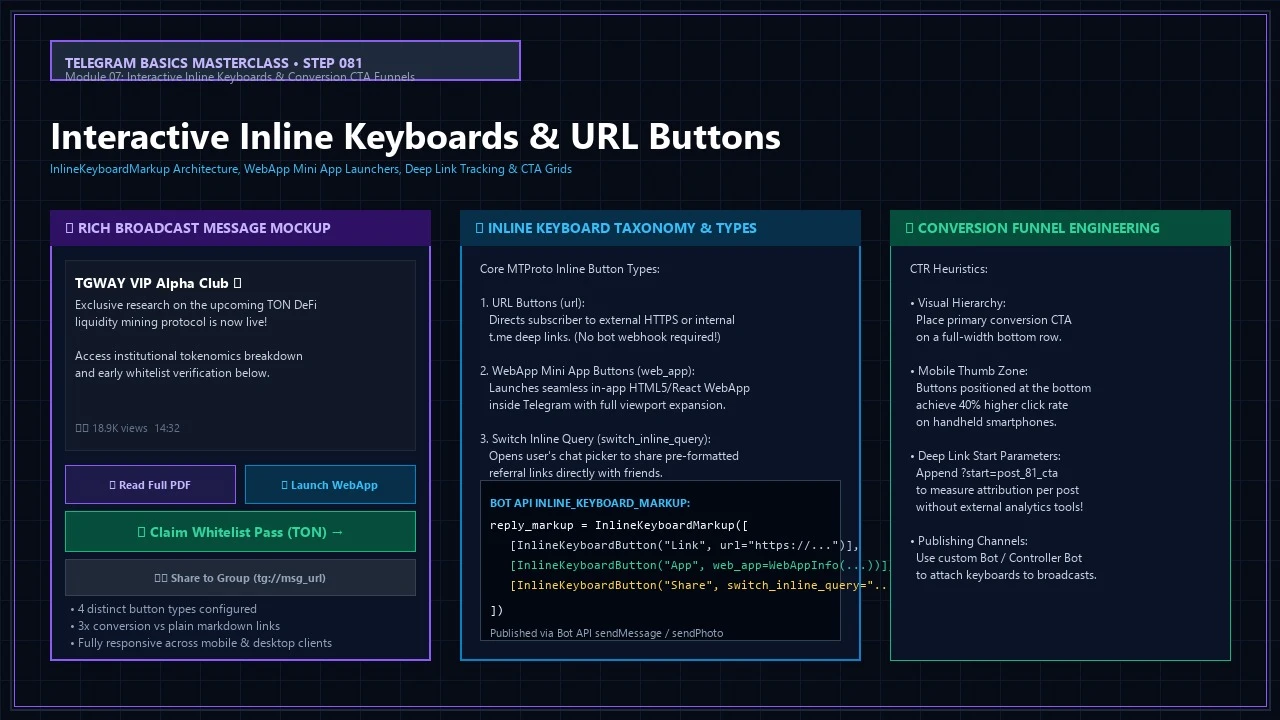The image size is (1280, 720).
Task: Click 'Use custom Bot / Controller Bot' line
Action: [x=999, y=558]
